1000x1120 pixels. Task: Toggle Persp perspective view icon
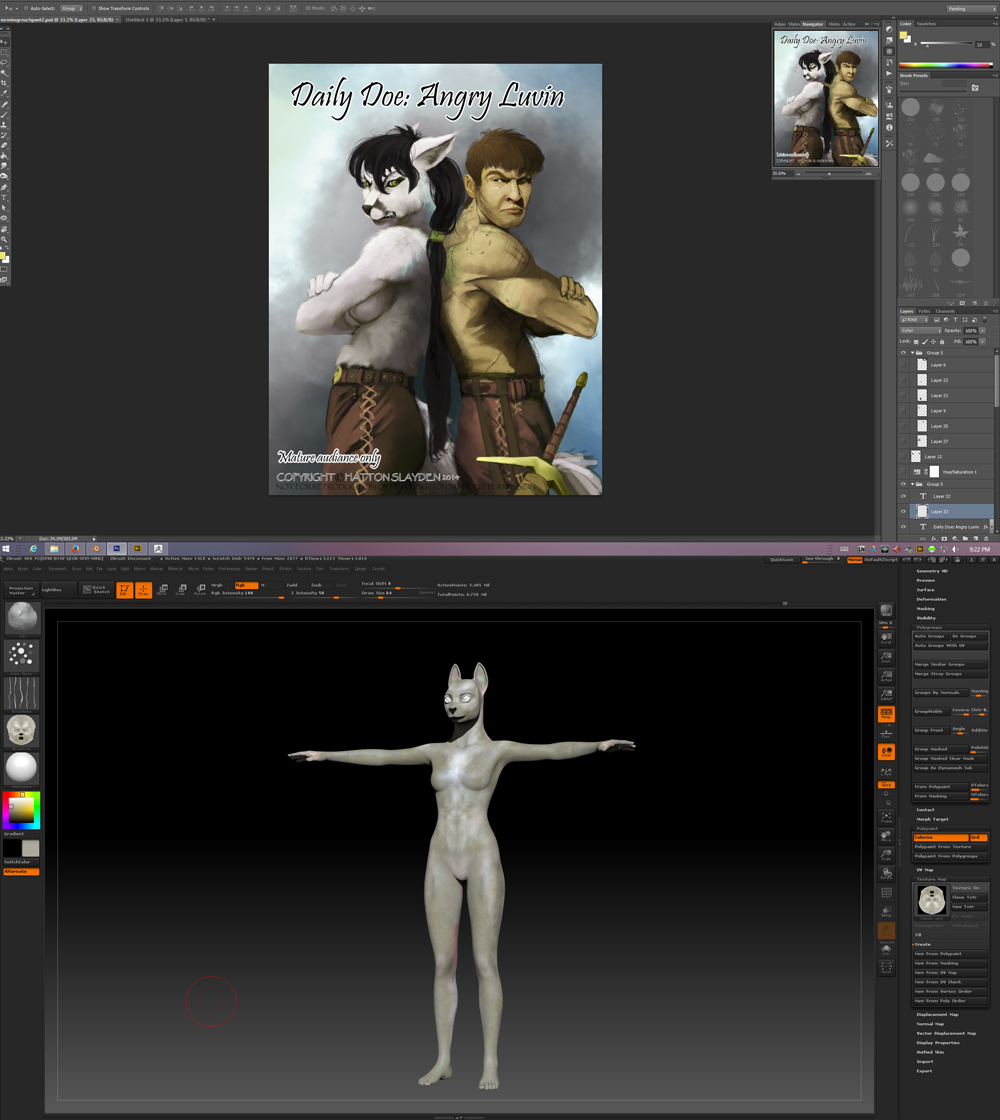point(886,714)
